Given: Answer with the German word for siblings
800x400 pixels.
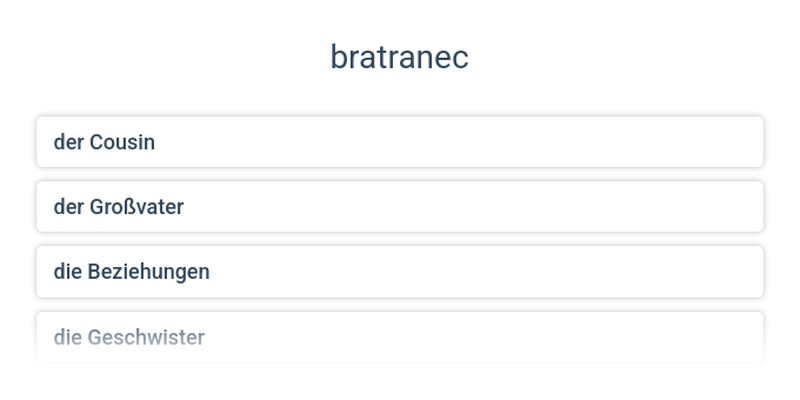Looking at the screenshot, I should tap(400, 337).
